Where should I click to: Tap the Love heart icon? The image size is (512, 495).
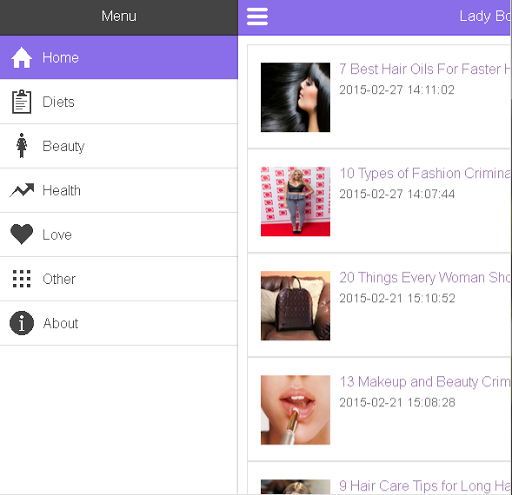(22, 234)
